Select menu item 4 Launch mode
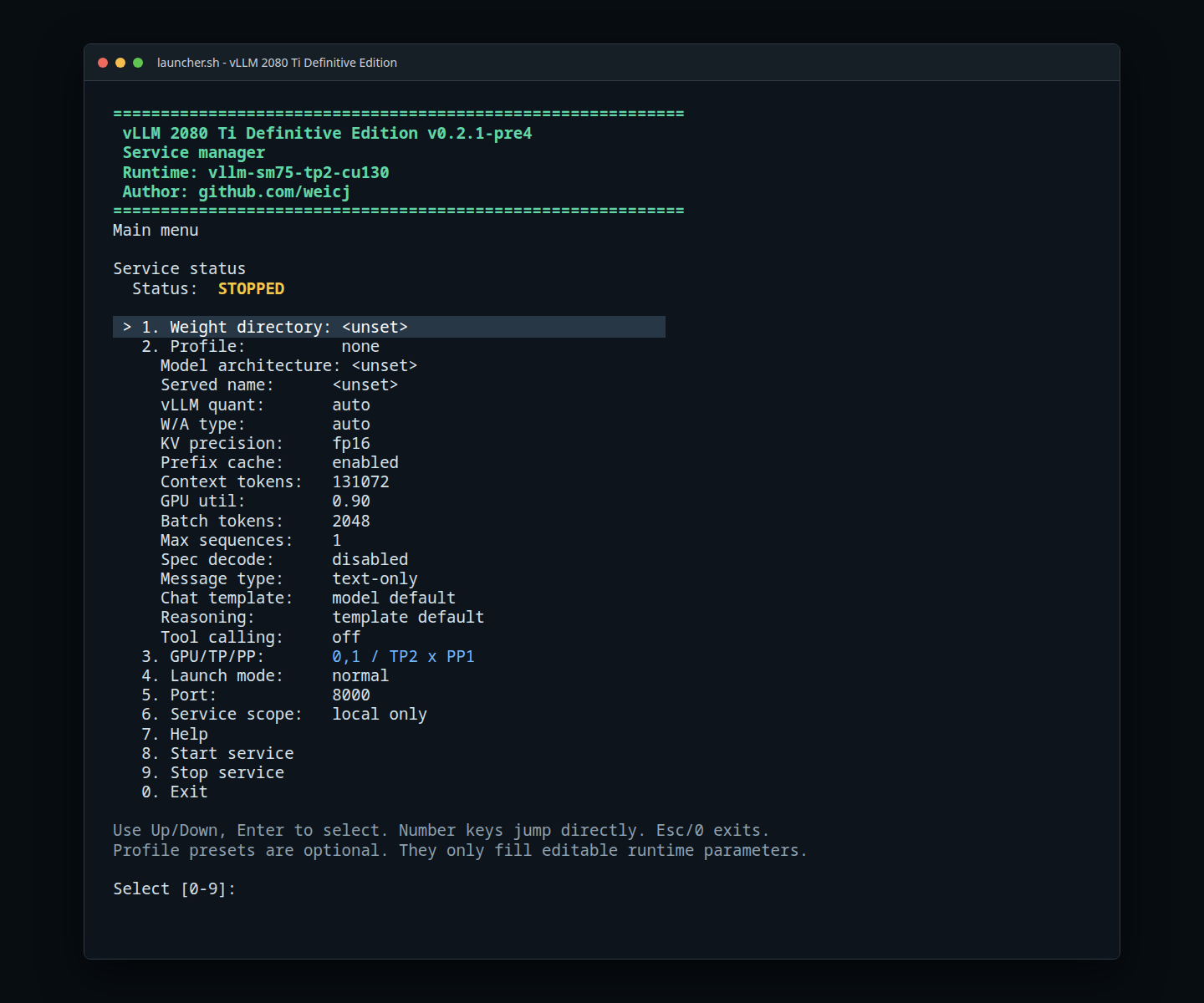This screenshot has height=1003, width=1204. [x=265, y=676]
